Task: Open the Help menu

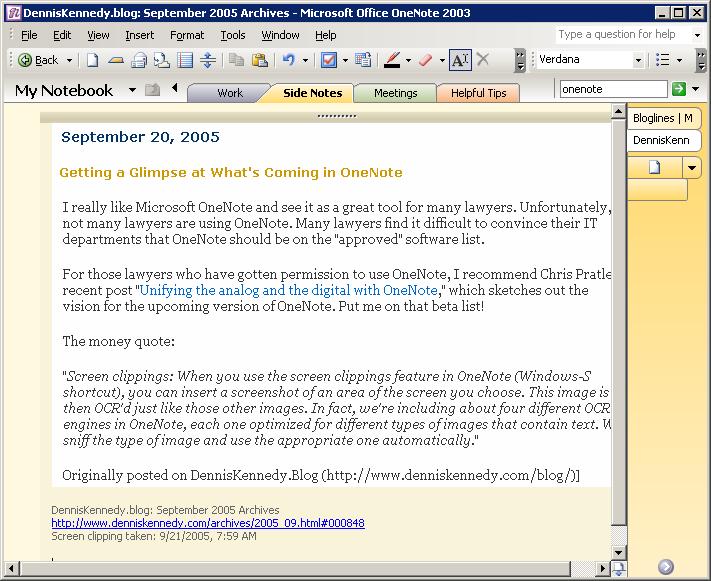Action: [x=326, y=35]
